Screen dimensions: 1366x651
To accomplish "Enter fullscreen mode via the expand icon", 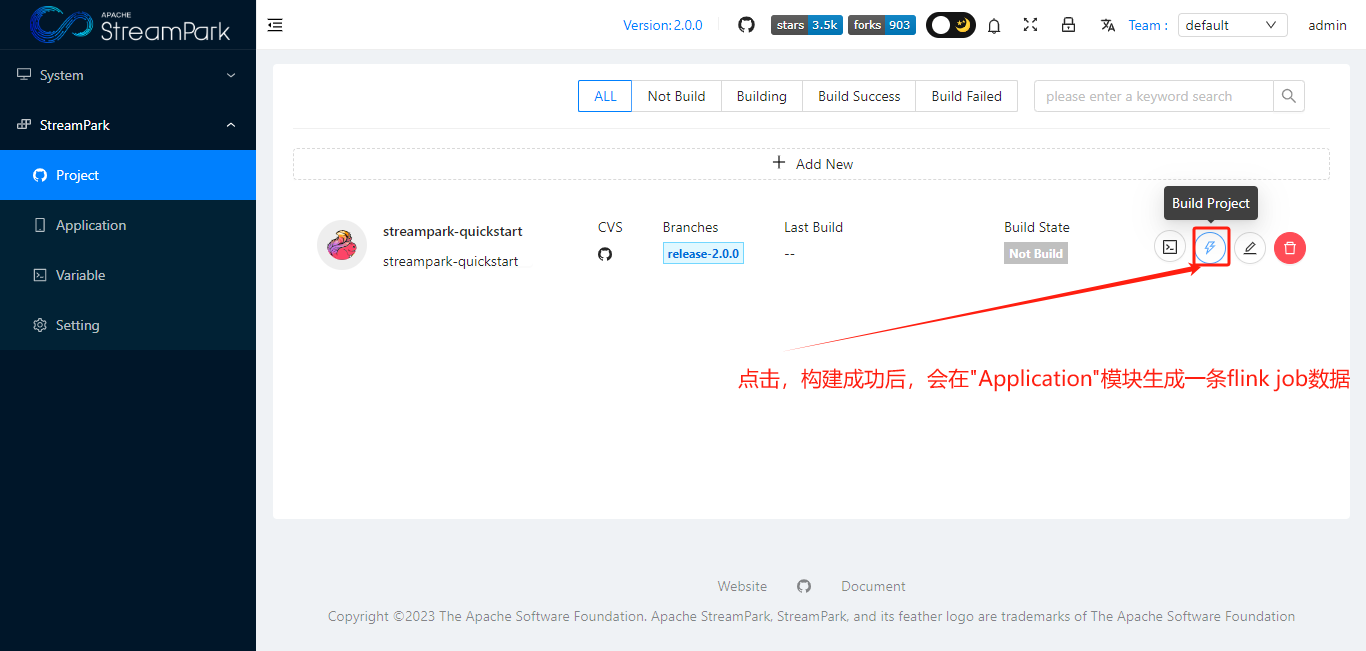I will click(1030, 24).
